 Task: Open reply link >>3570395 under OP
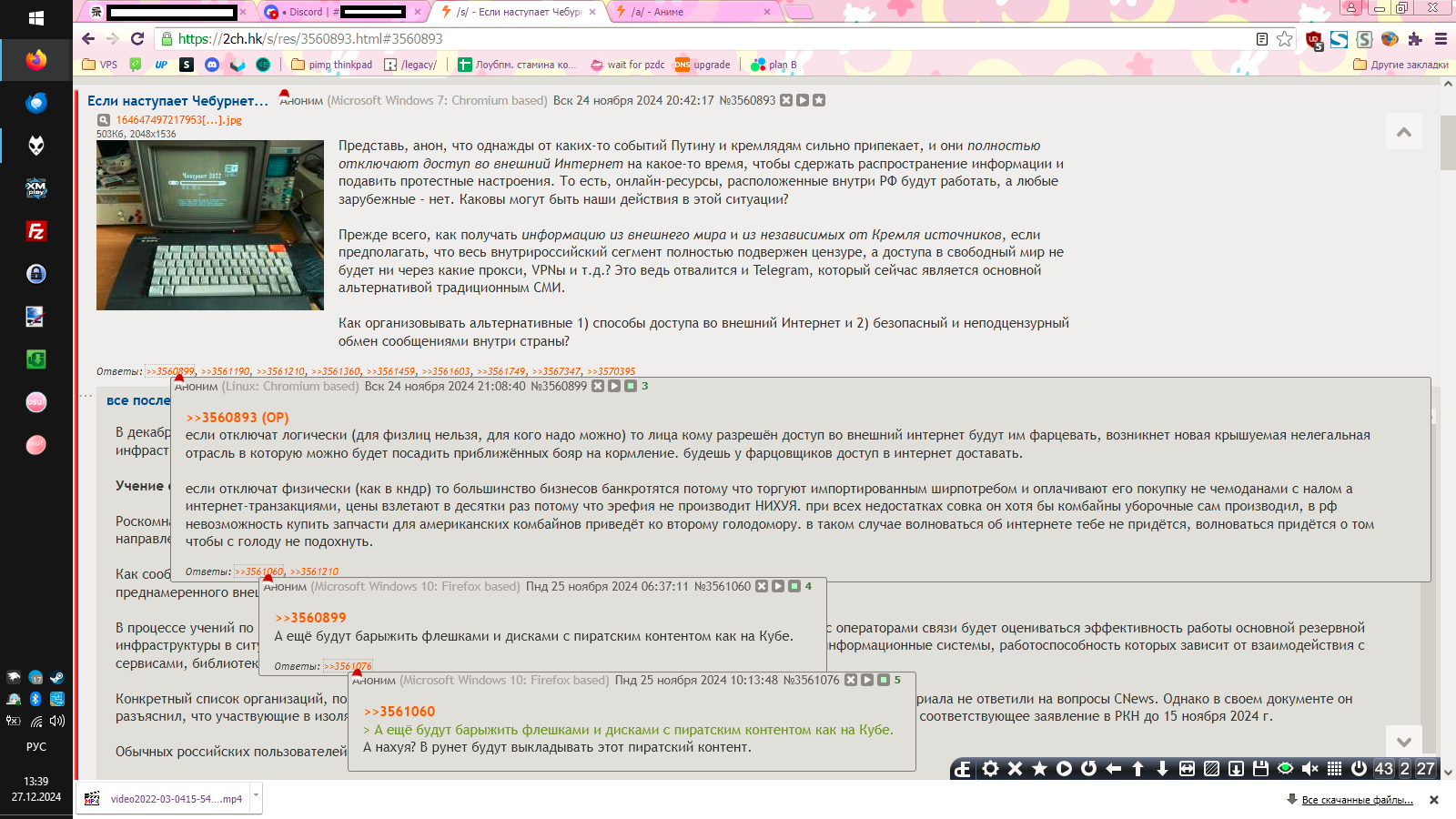tap(611, 371)
